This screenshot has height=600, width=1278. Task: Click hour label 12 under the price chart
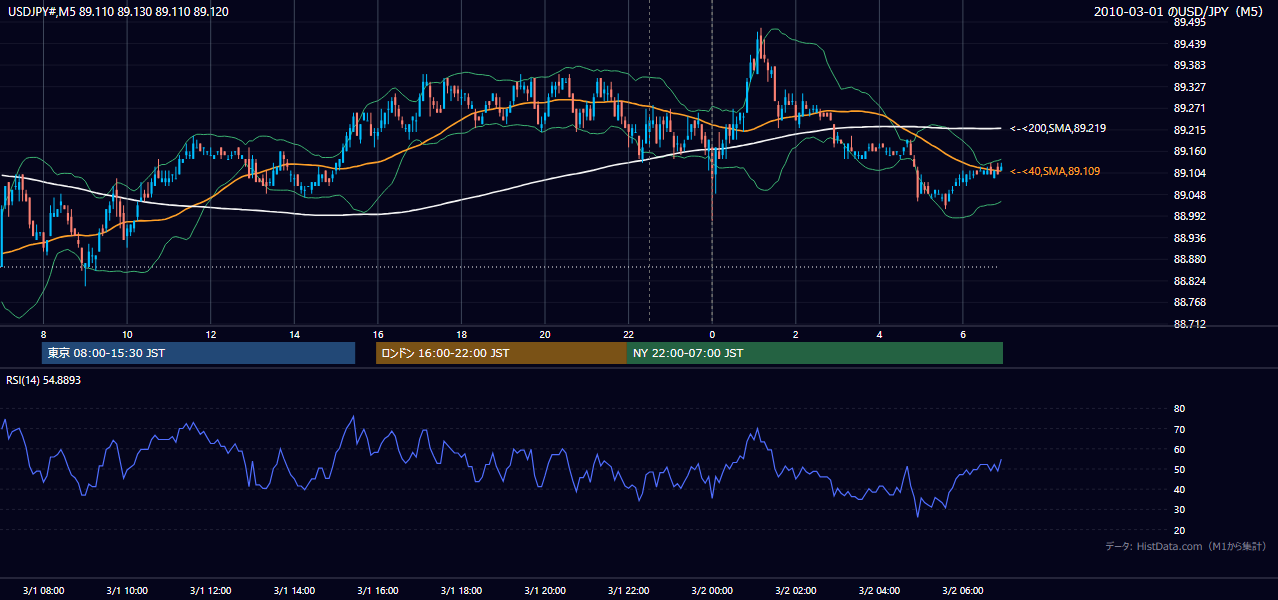click(x=210, y=334)
